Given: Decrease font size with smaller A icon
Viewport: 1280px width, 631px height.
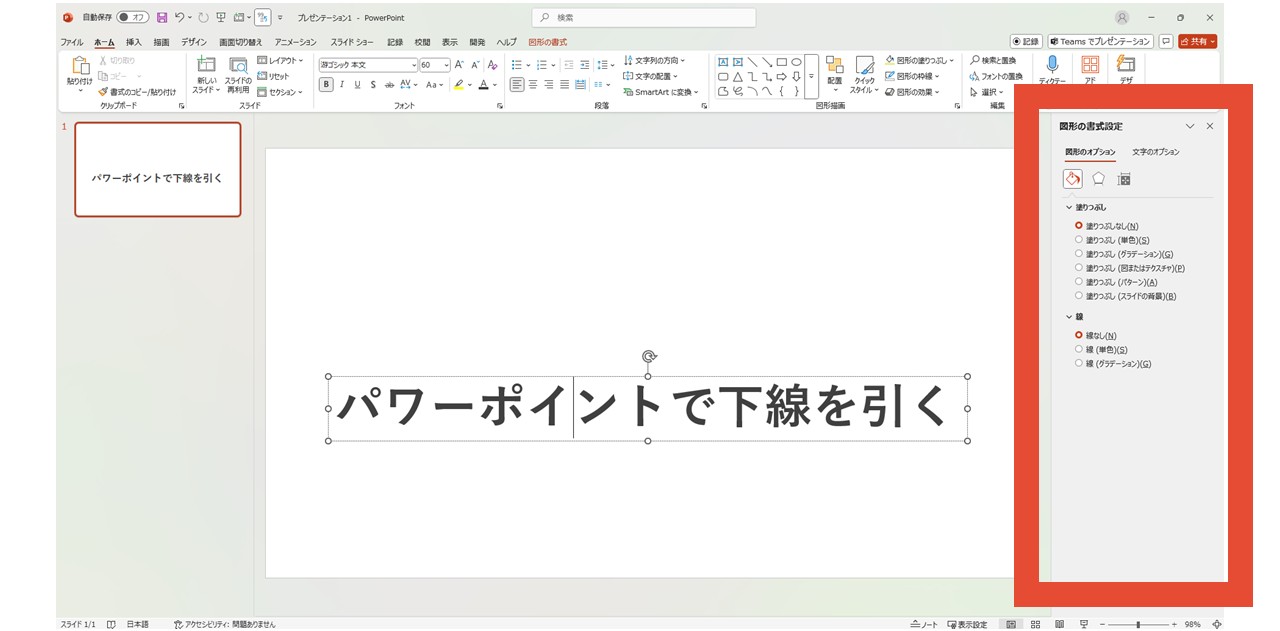Looking at the screenshot, I should click(475, 65).
